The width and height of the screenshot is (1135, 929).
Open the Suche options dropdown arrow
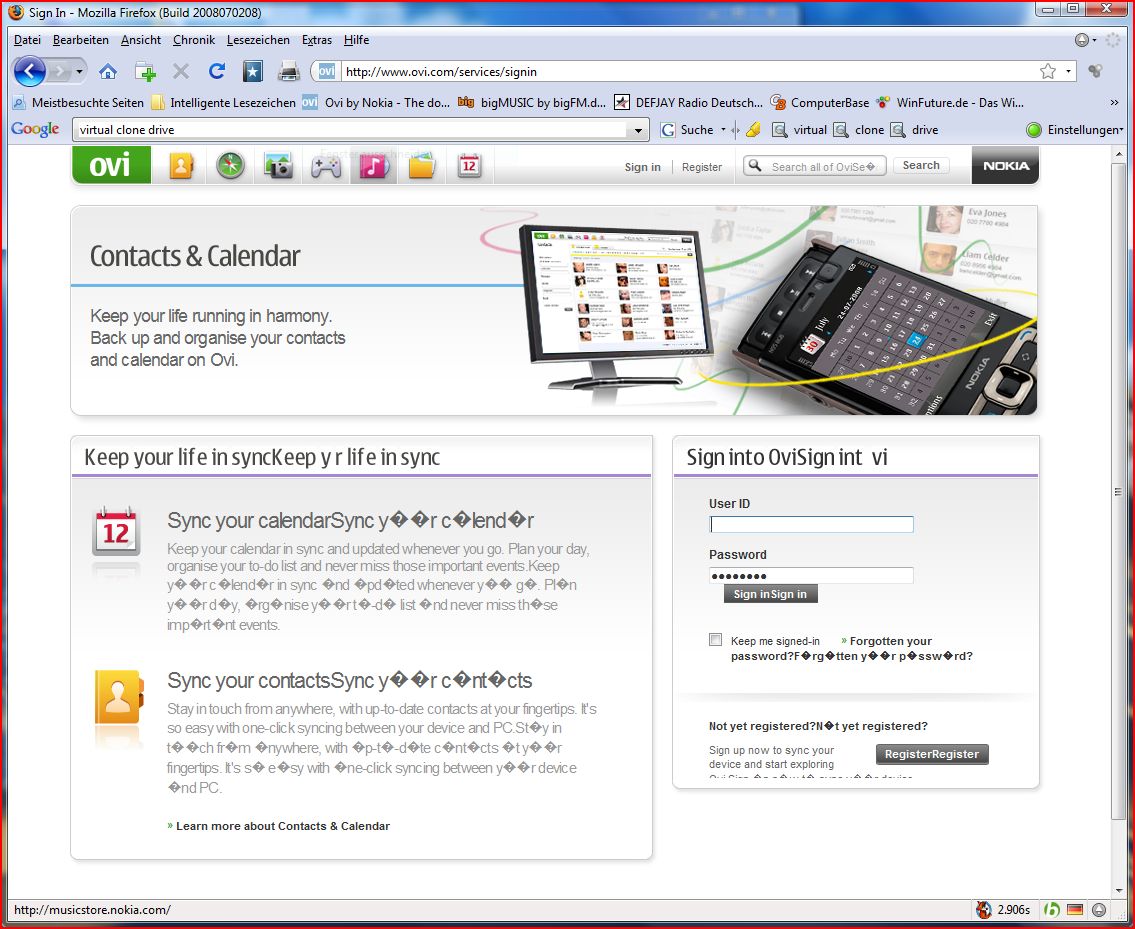click(x=723, y=130)
